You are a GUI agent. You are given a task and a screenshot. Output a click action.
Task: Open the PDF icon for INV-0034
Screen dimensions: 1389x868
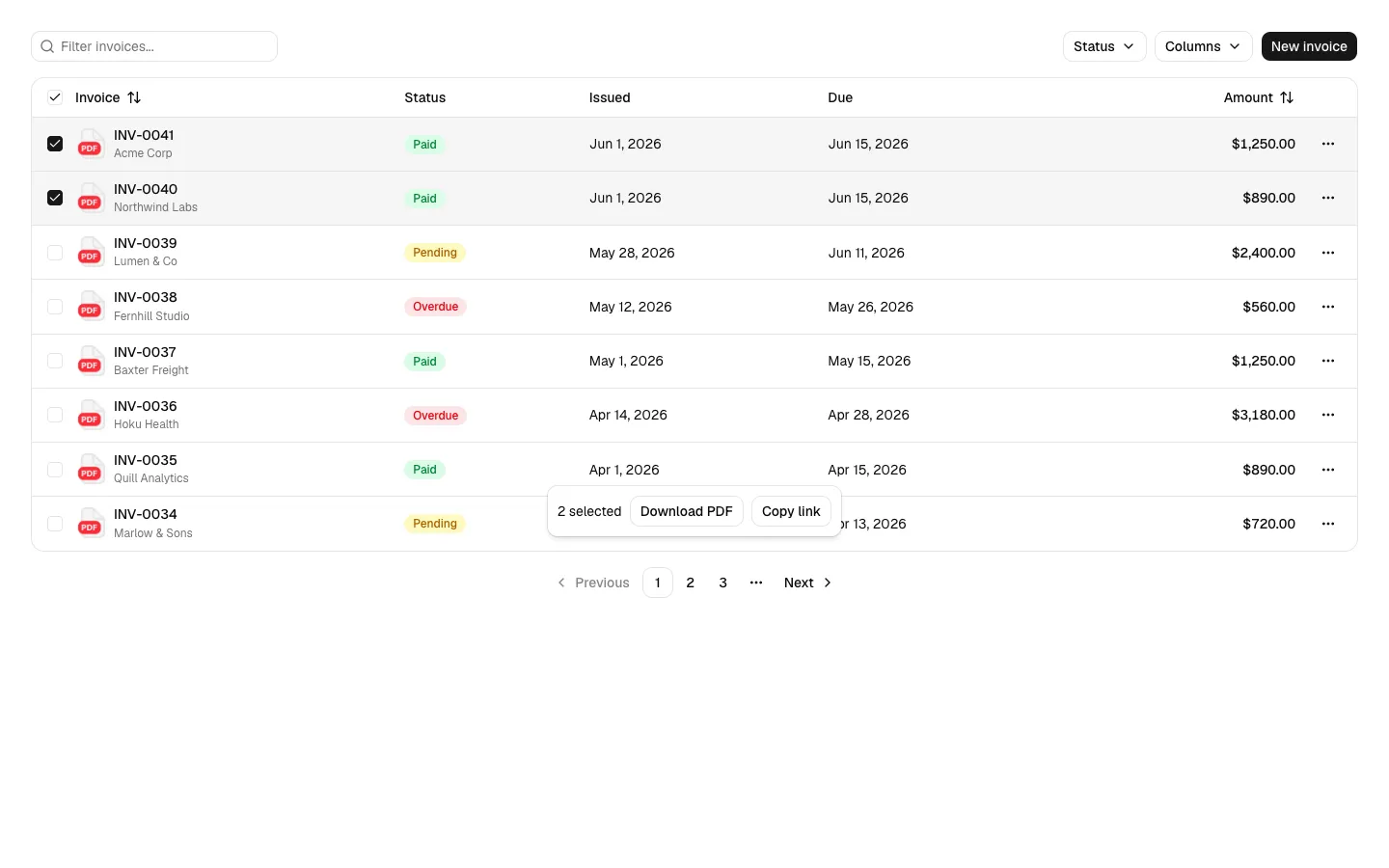[91, 523]
